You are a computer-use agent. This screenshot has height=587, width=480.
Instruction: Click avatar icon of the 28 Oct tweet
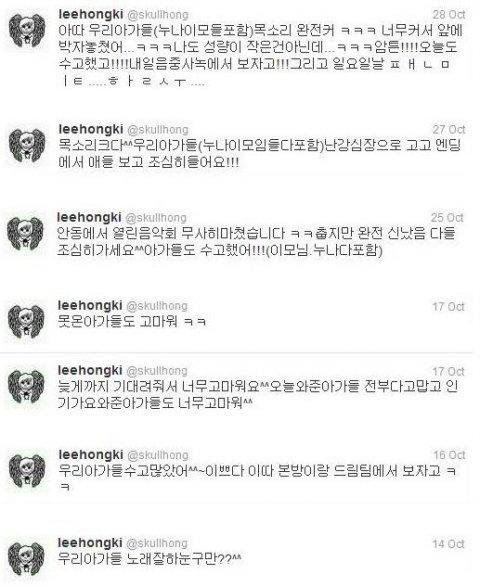[x=27, y=31]
